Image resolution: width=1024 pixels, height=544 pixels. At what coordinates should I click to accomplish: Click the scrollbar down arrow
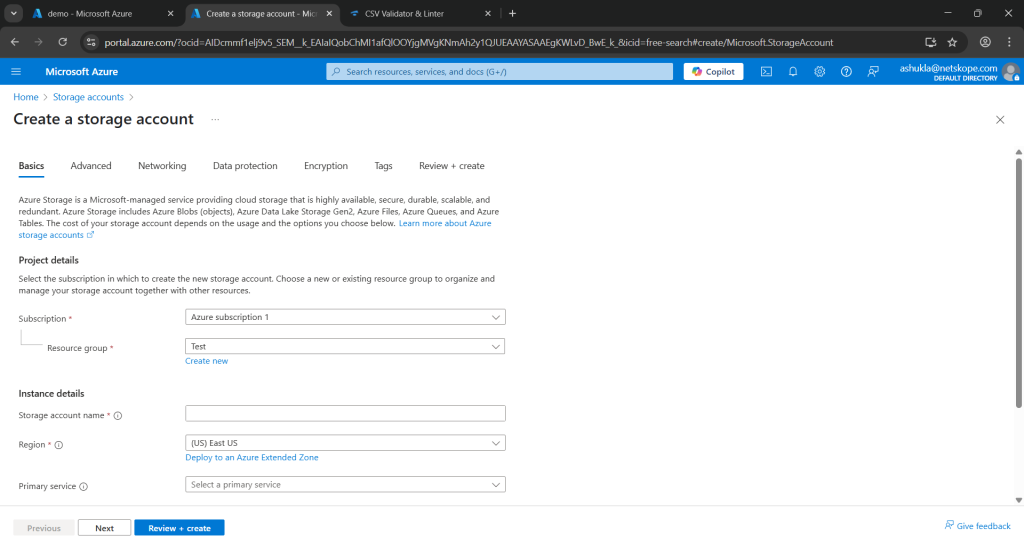point(1019,501)
